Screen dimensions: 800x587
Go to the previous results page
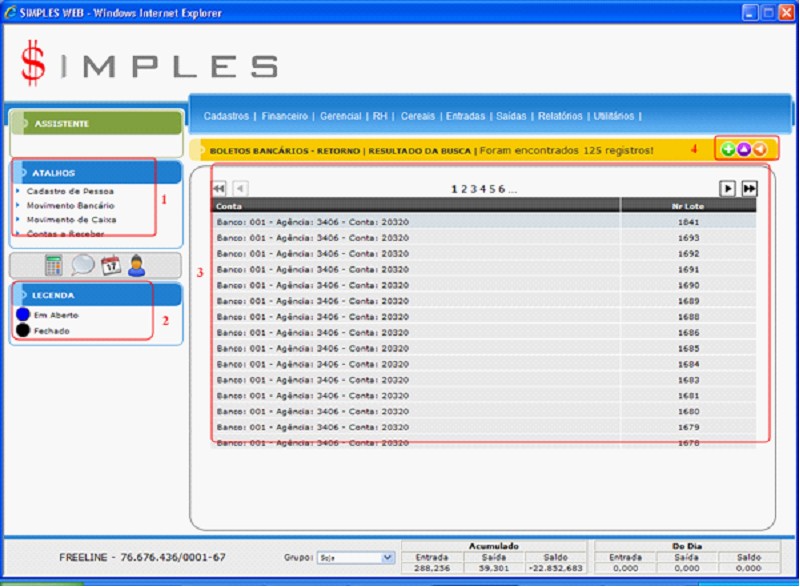(240, 189)
